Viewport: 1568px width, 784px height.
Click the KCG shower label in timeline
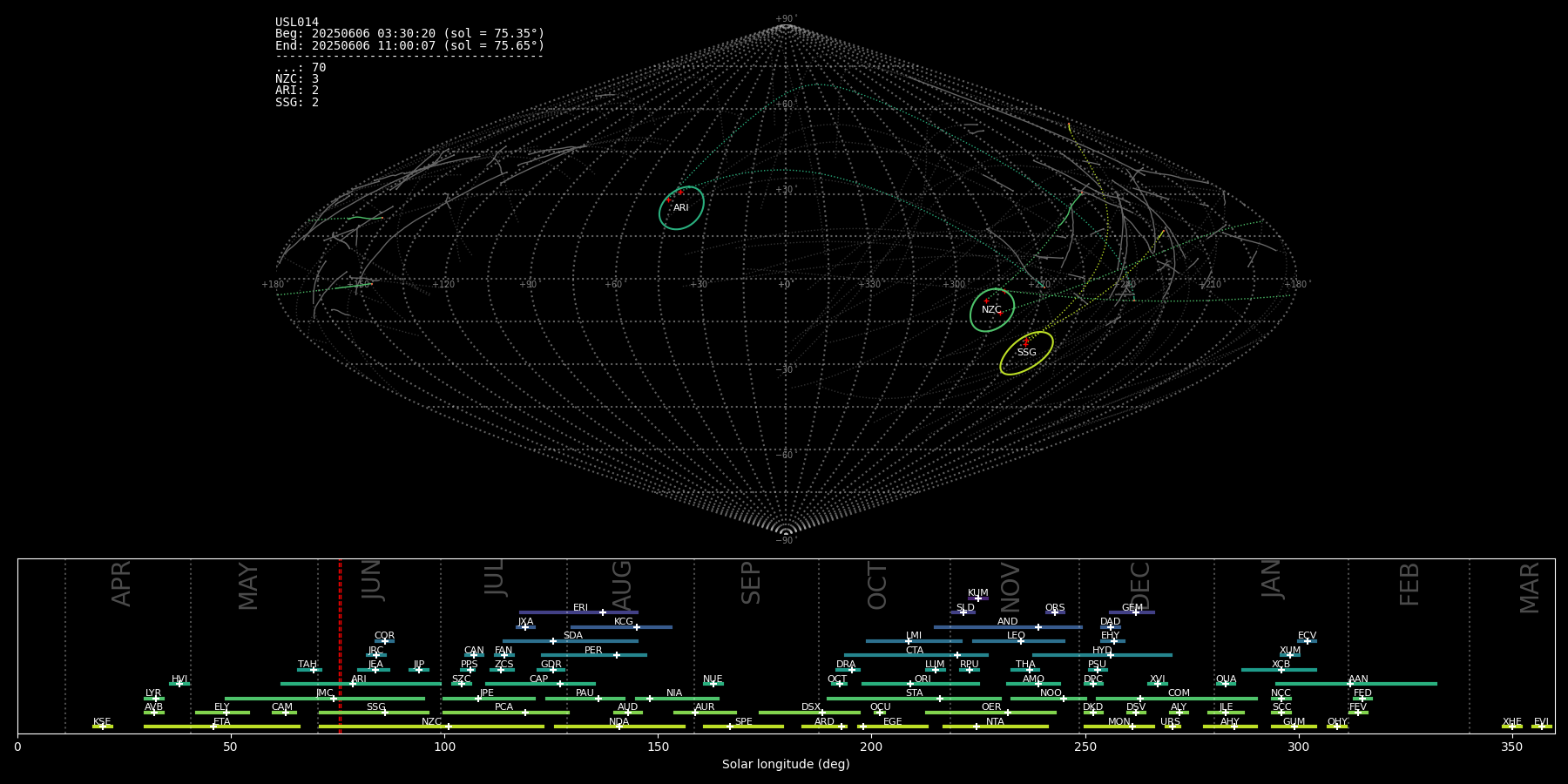pos(624,622)
